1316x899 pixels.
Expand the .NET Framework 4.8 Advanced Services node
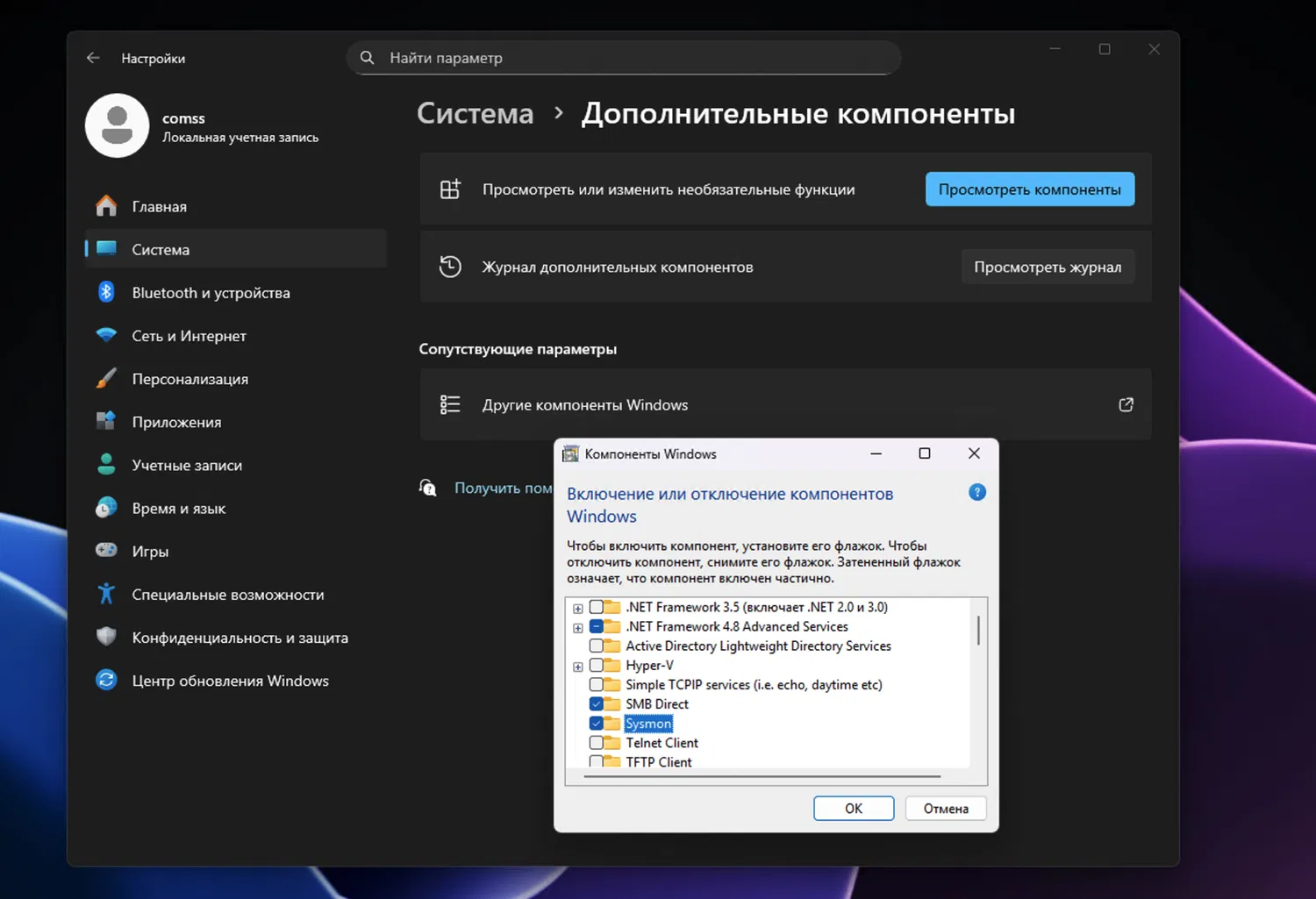click(x=577, y=627)
